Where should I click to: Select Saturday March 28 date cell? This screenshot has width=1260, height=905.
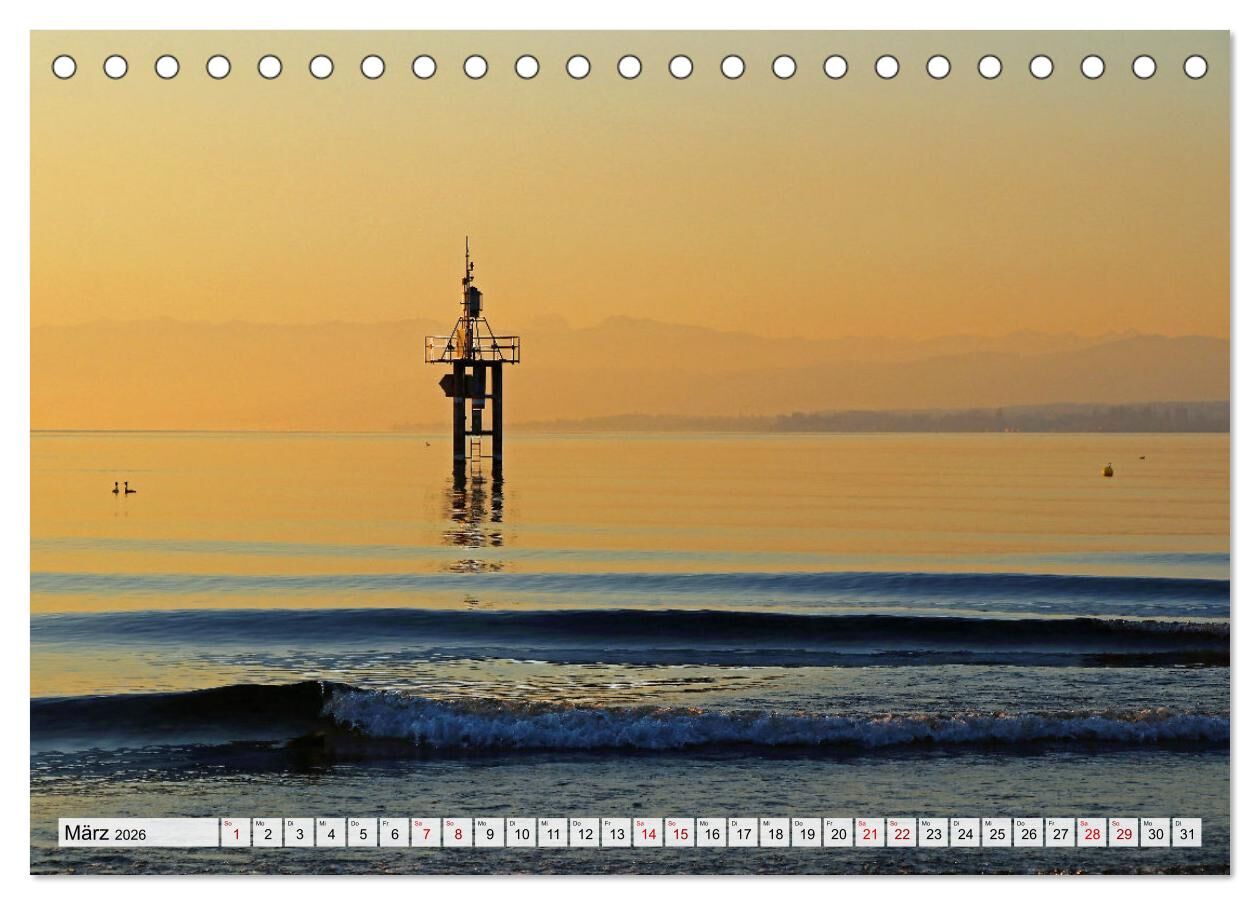[x=1092, y=833]
